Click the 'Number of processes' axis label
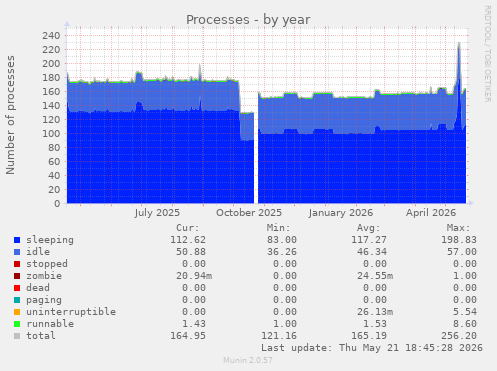The width and height of the screenshot is (497, 371). (10, 115)
